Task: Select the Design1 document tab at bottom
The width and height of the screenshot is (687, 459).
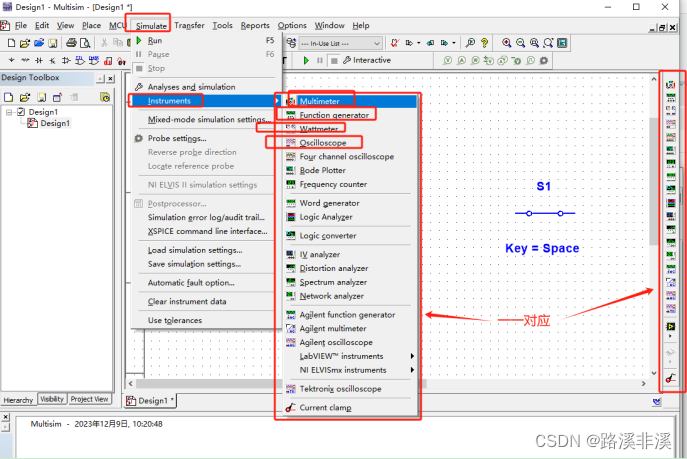Action: [x=151, y=400]
